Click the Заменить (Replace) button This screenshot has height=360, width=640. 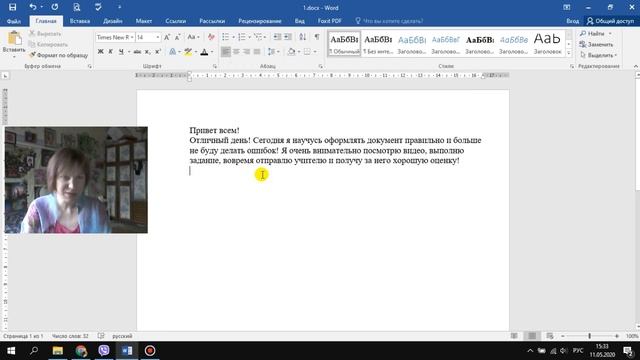coord(596,44)
